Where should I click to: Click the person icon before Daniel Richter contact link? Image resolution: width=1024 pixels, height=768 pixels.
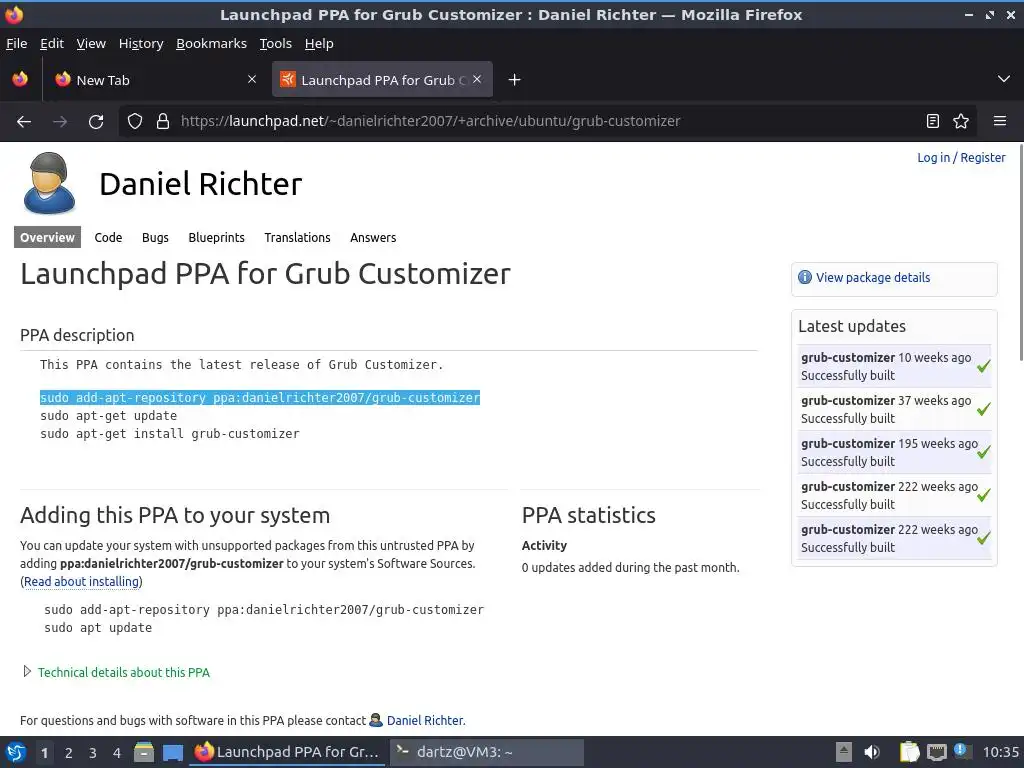coord(376,720)
